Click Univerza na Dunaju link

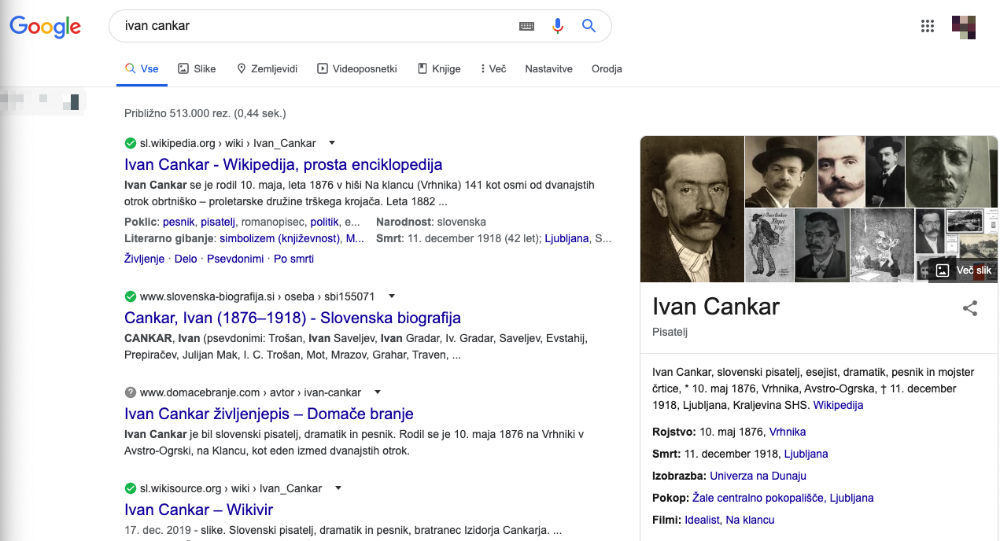[758, 476]
